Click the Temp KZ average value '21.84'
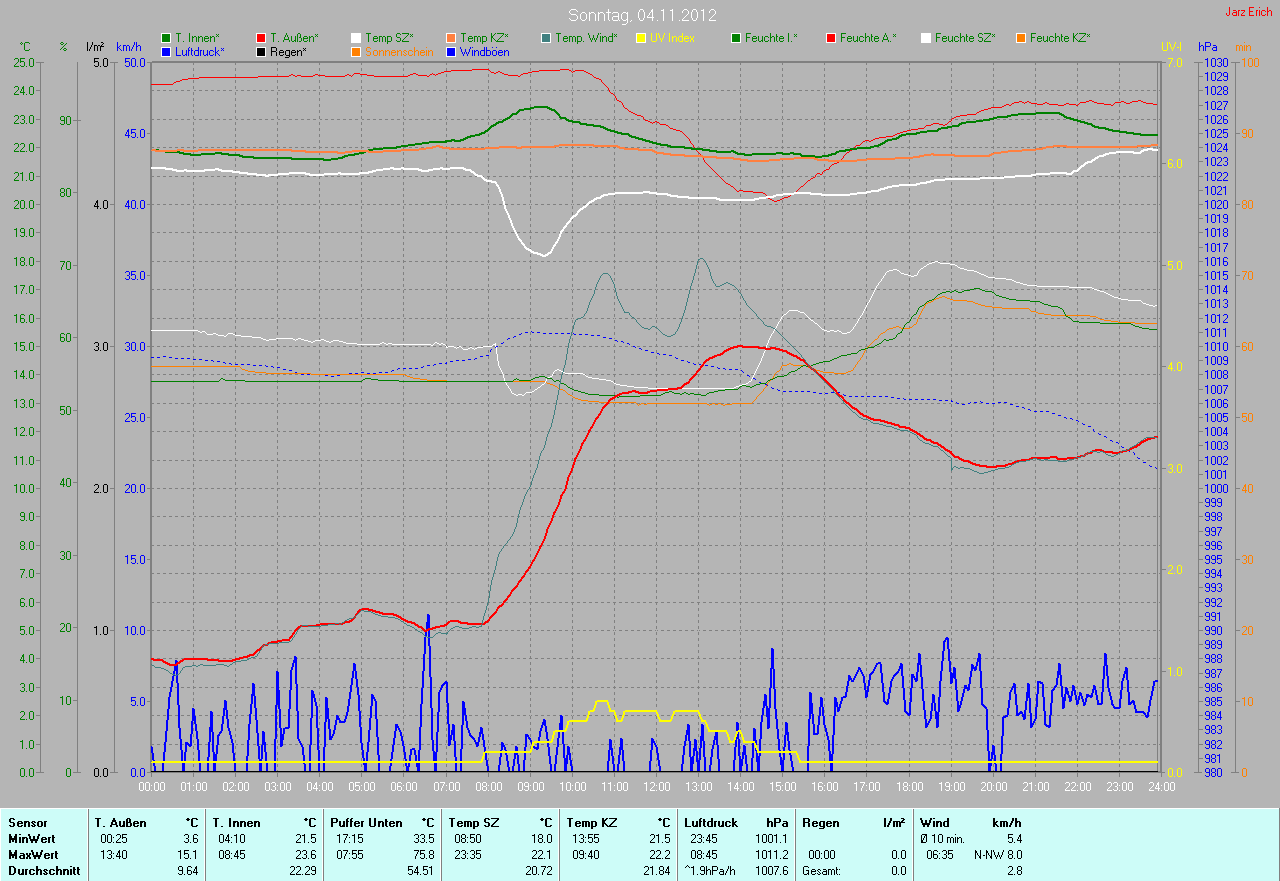Viewport: 1280px width, 881px height. pos(656,871)
